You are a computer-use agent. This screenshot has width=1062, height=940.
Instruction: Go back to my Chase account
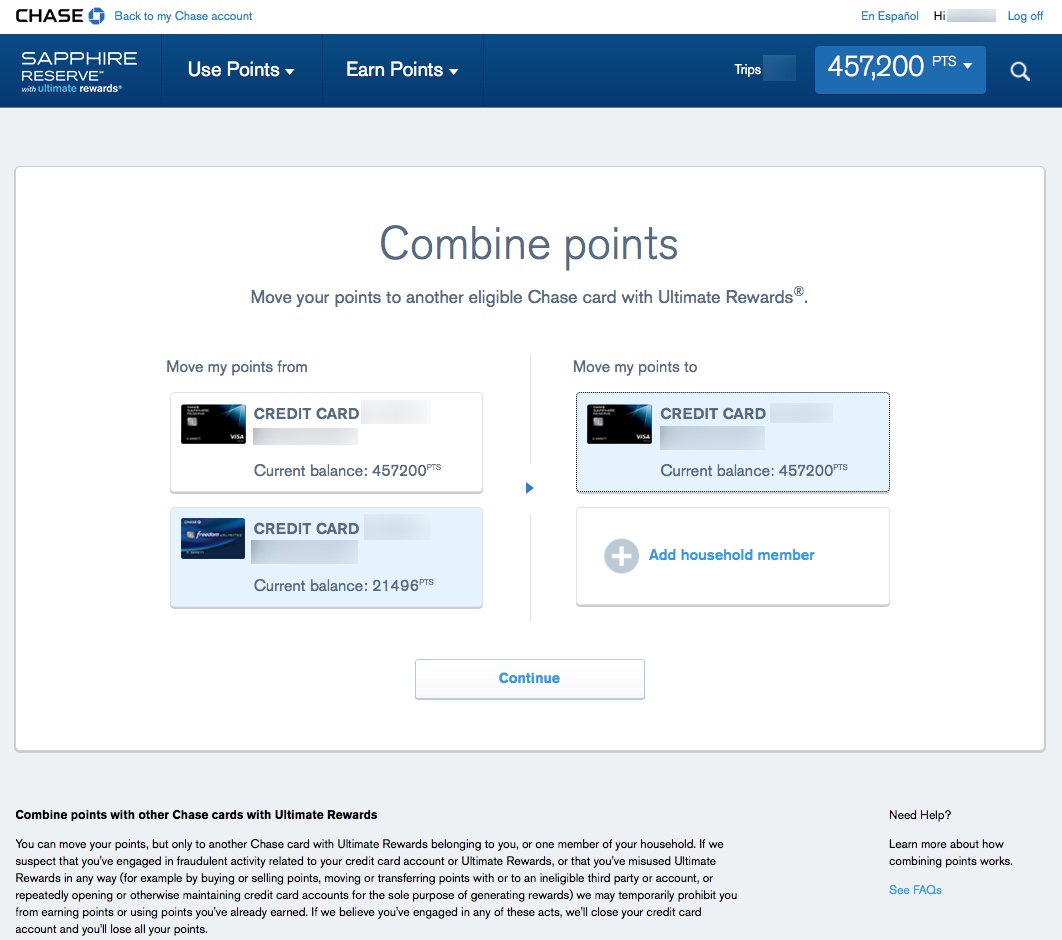pos(183,16)
